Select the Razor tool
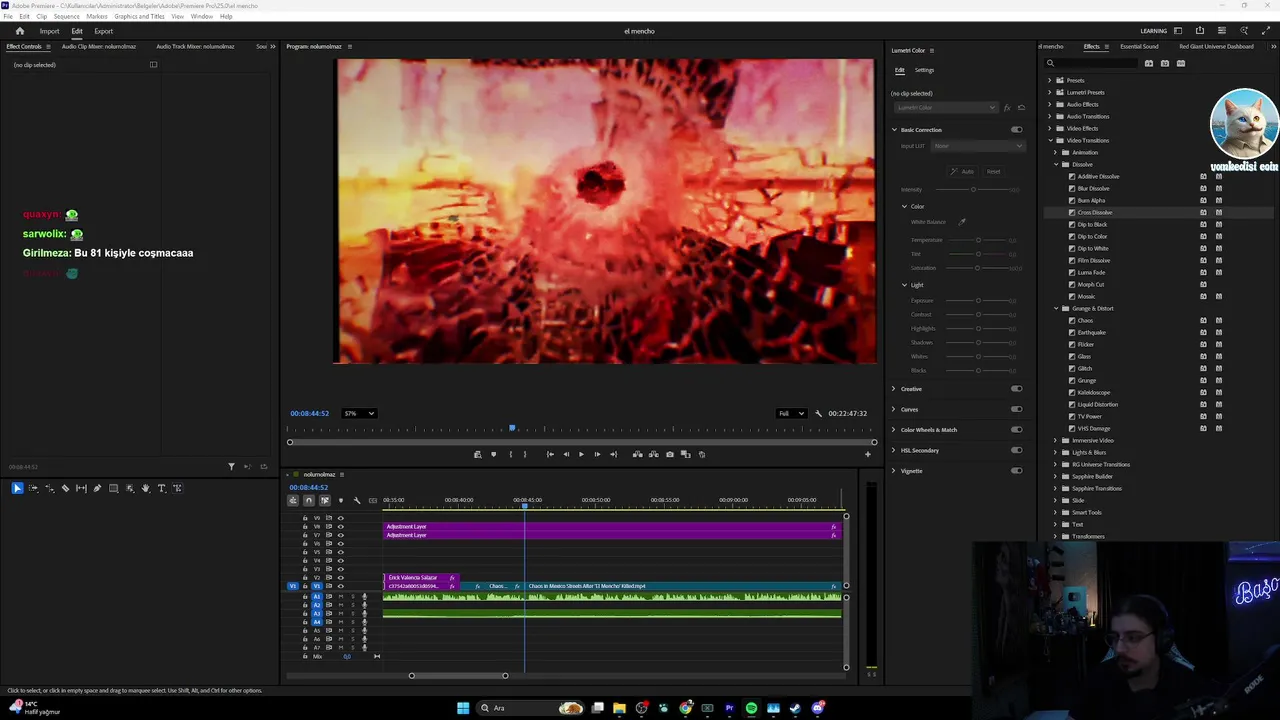 (65, 488)
